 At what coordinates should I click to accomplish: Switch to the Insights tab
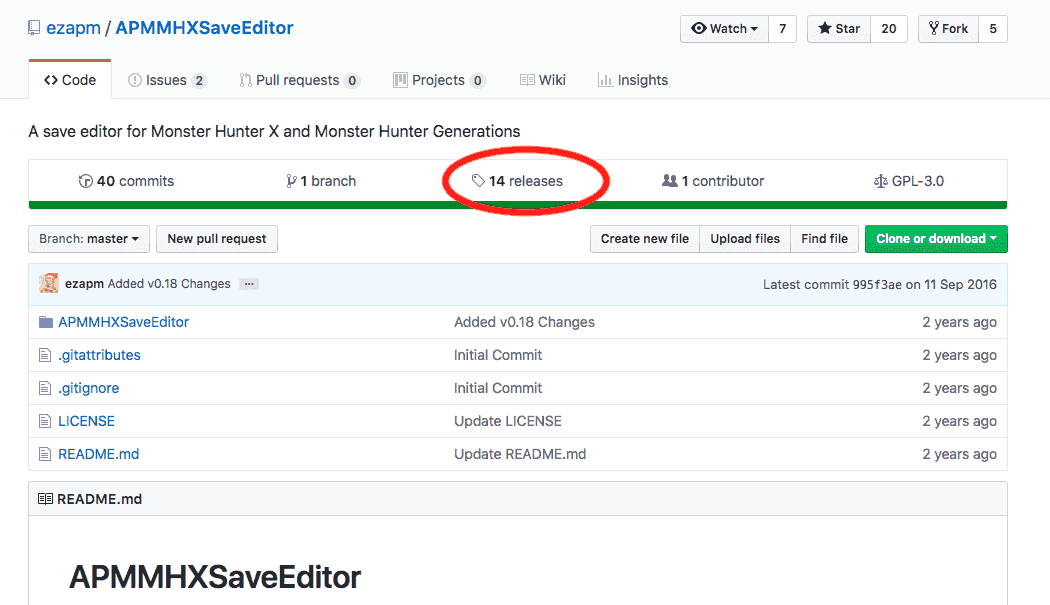coord(633,80)
